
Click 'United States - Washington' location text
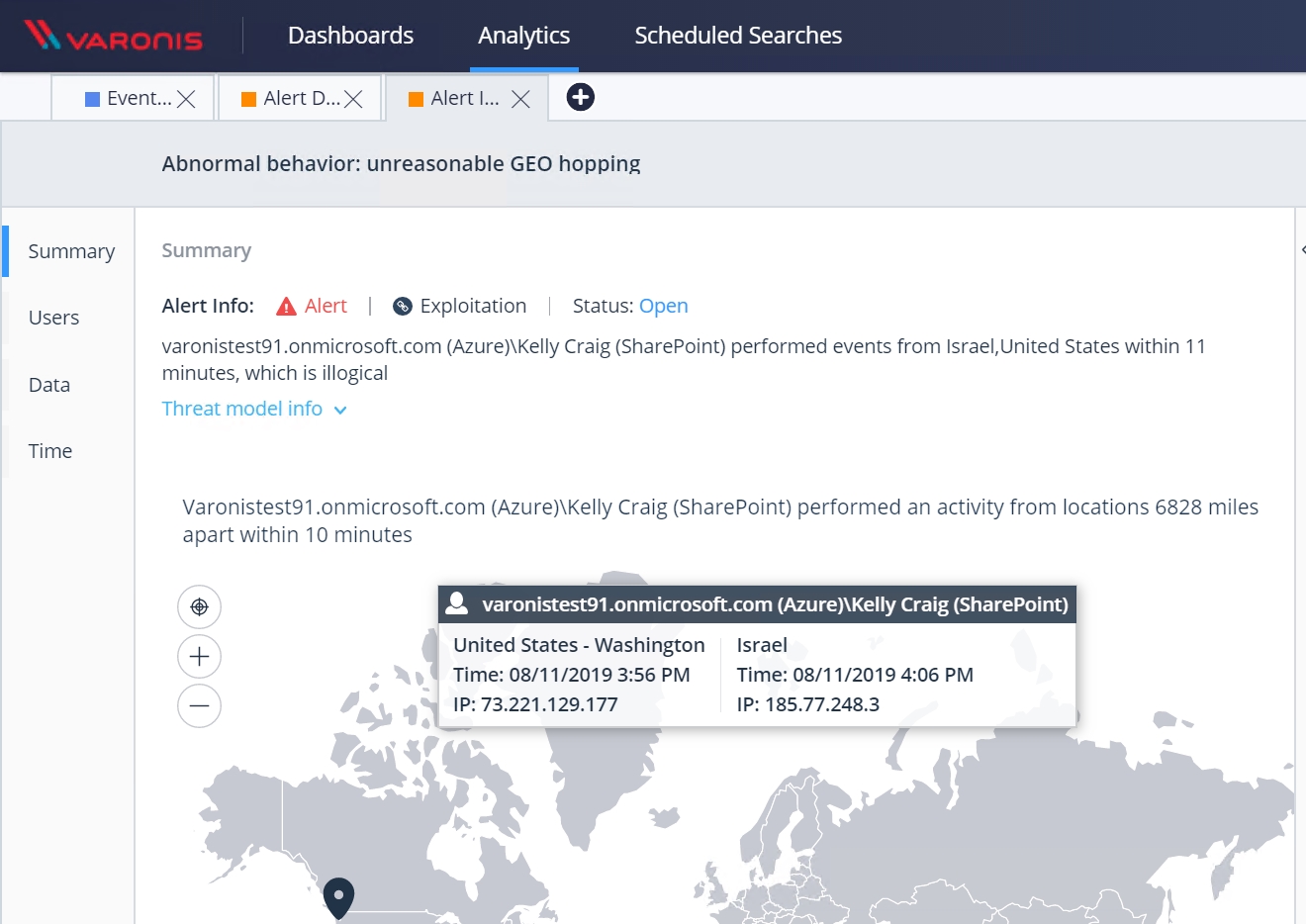click(x=579, y=645)
